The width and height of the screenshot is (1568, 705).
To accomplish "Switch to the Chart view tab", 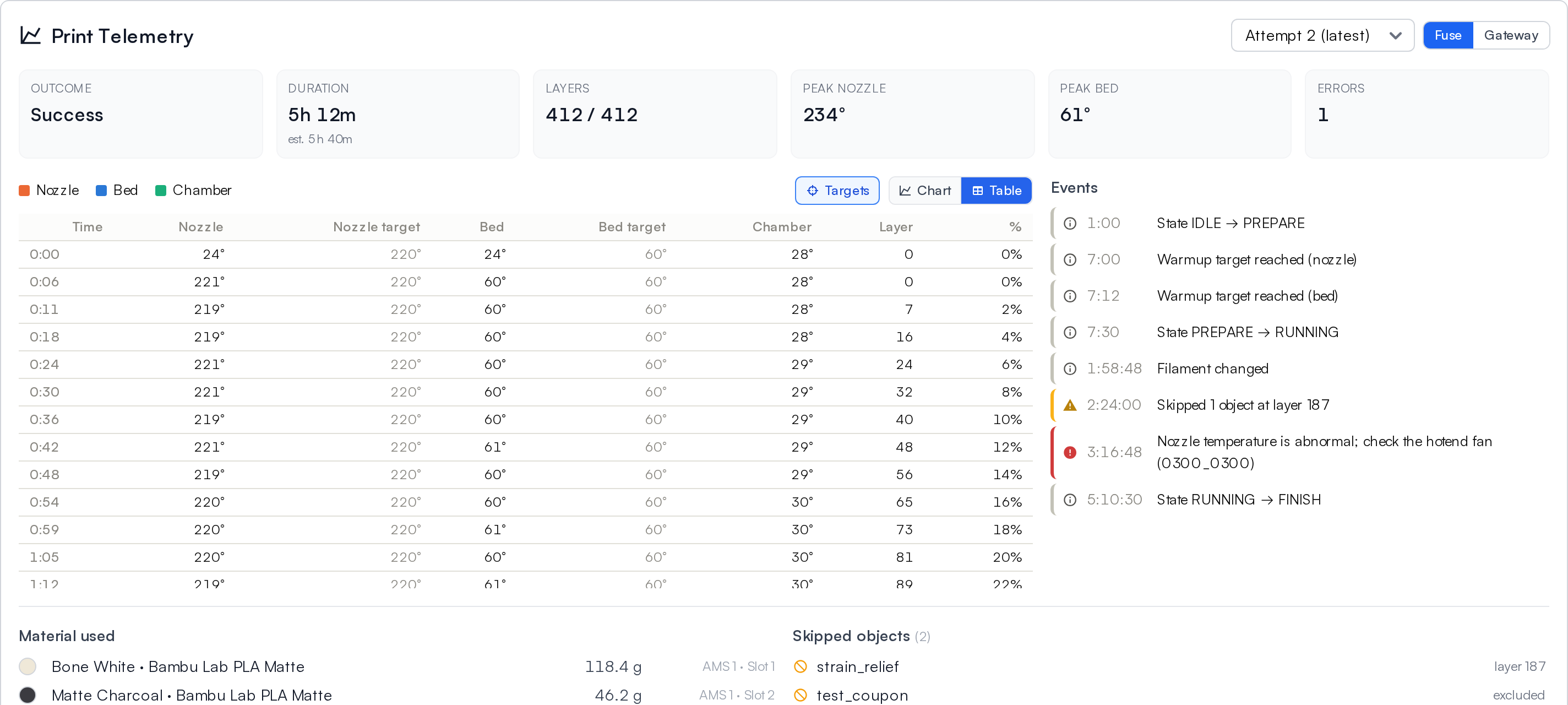I will coord(924,191).
